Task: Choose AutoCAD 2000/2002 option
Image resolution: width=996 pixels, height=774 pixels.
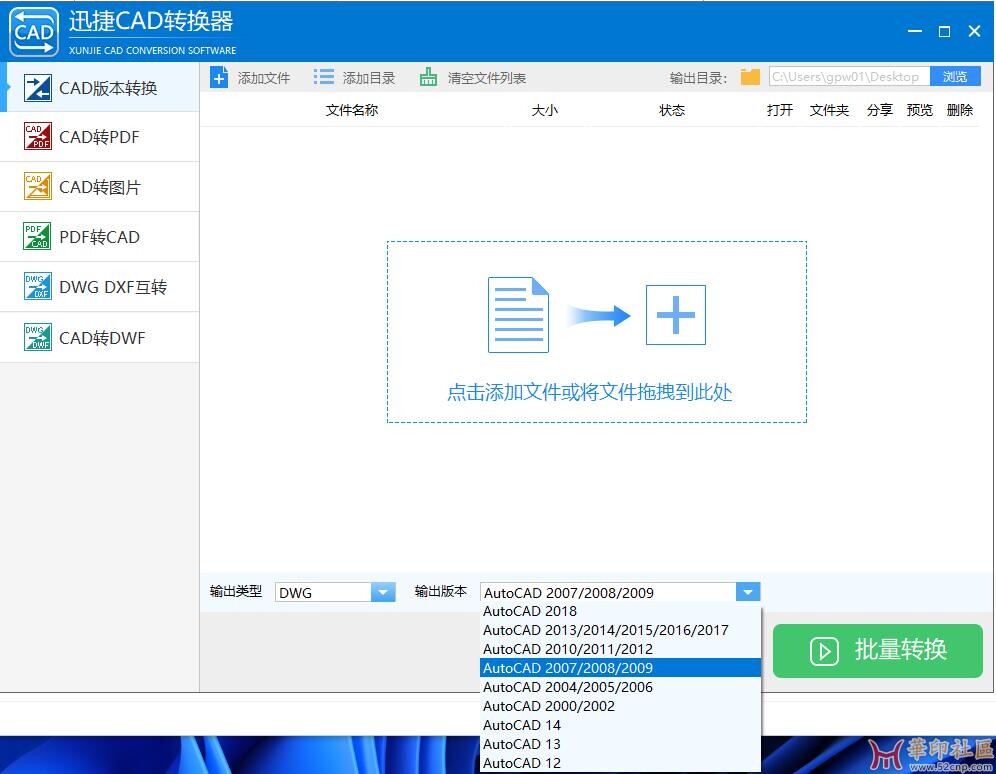Action: 620,706
